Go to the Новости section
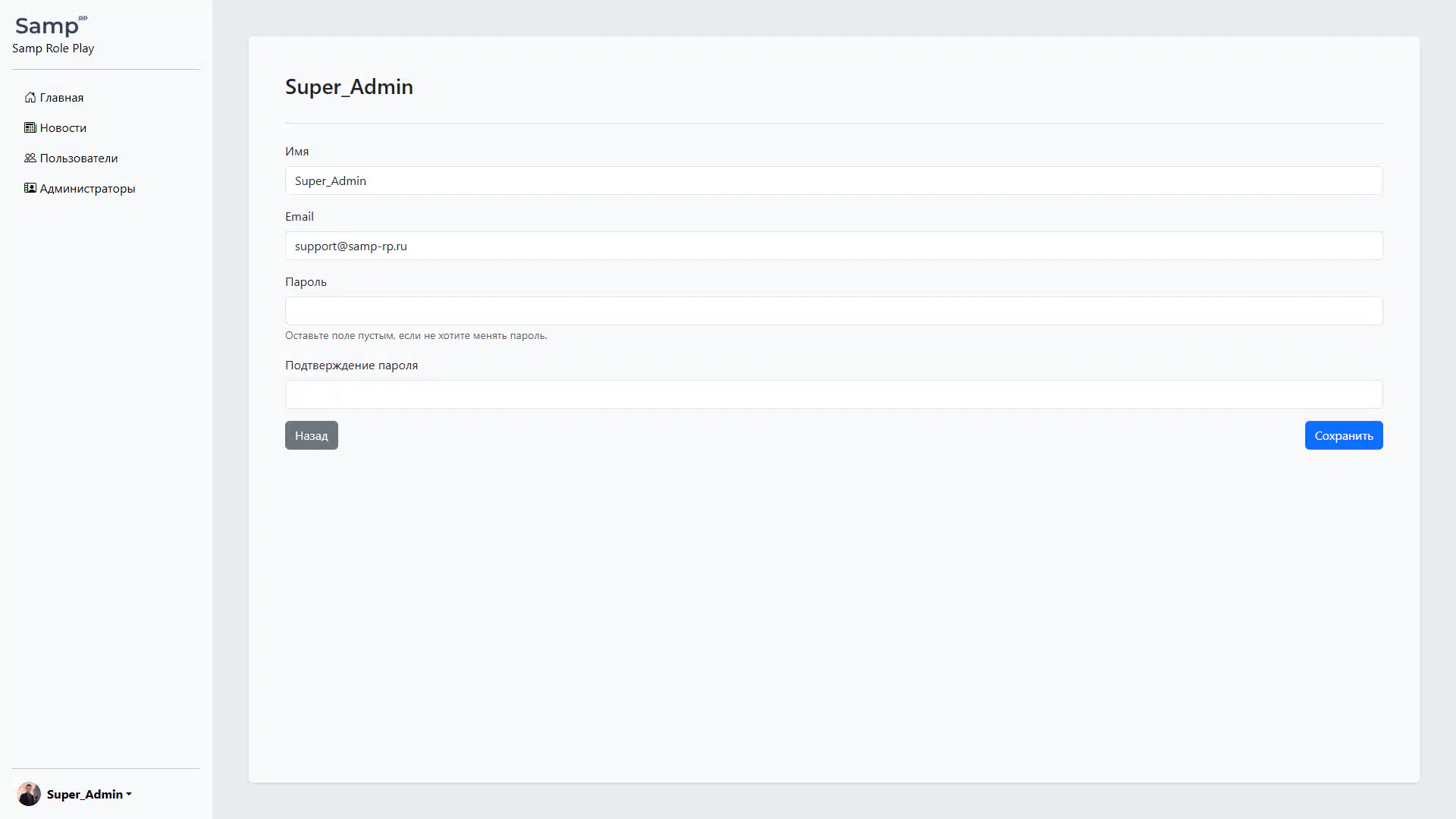Screen dimensions: 1456x819 (63, 127)
